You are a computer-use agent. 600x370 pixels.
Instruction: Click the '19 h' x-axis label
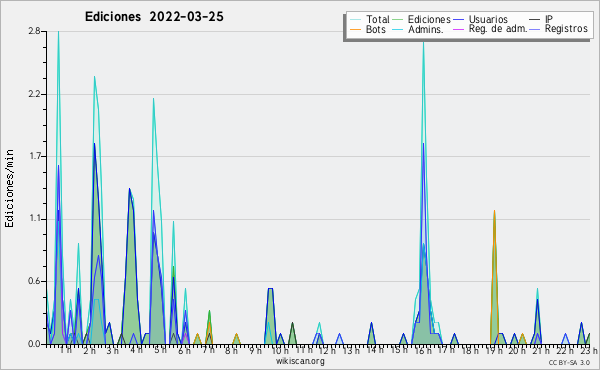(494, 350)
